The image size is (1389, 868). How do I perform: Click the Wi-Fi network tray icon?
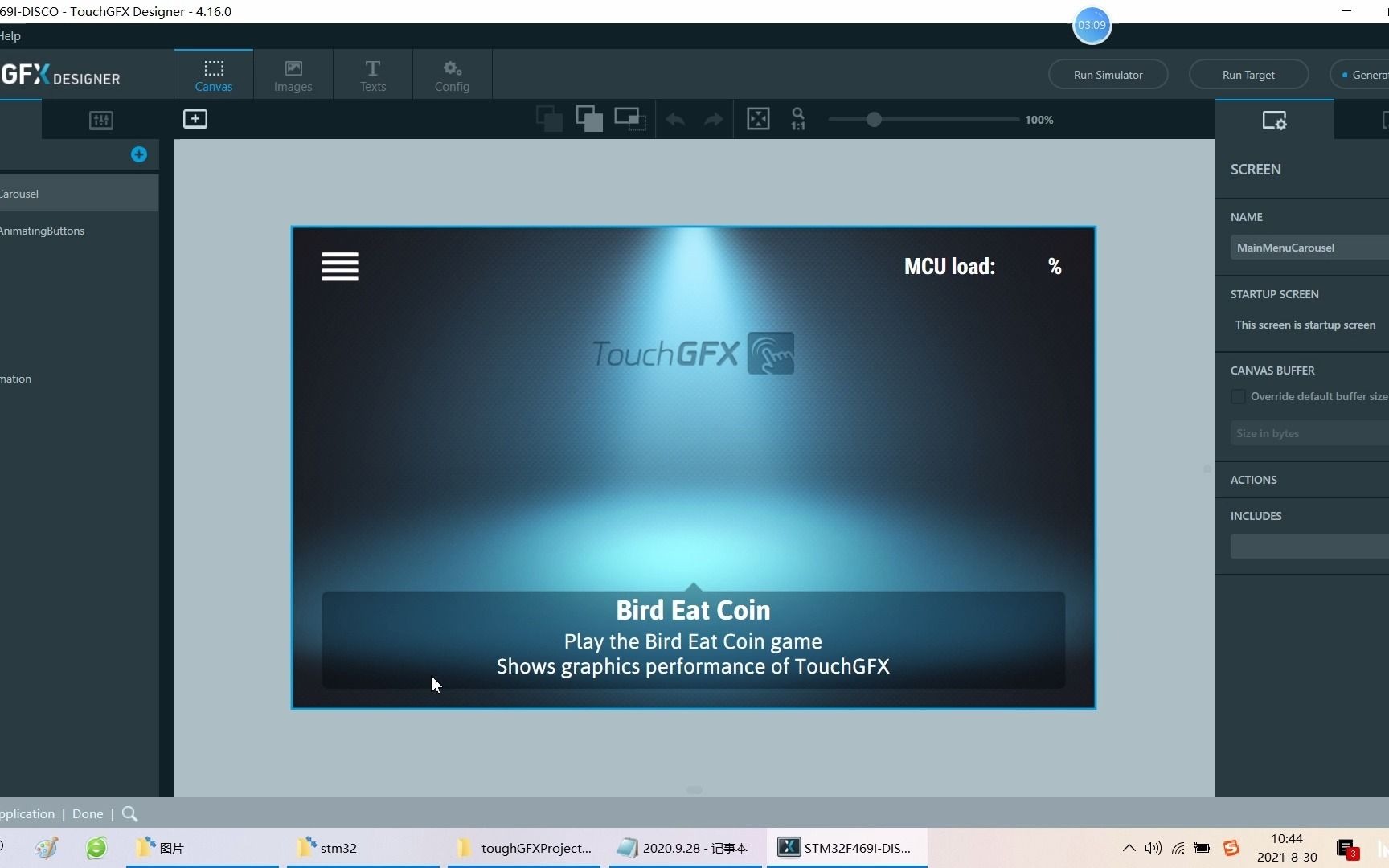1178,848
